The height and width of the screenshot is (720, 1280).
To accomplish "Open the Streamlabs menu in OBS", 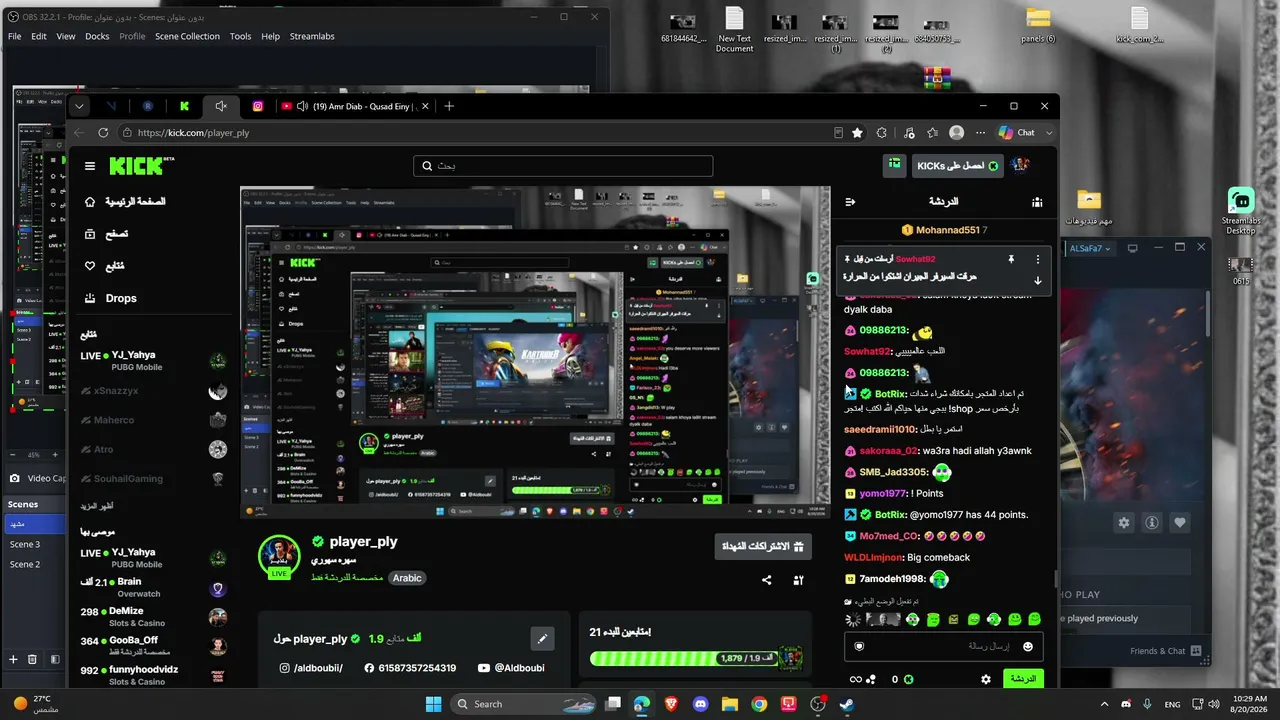I will pos(312,36).
